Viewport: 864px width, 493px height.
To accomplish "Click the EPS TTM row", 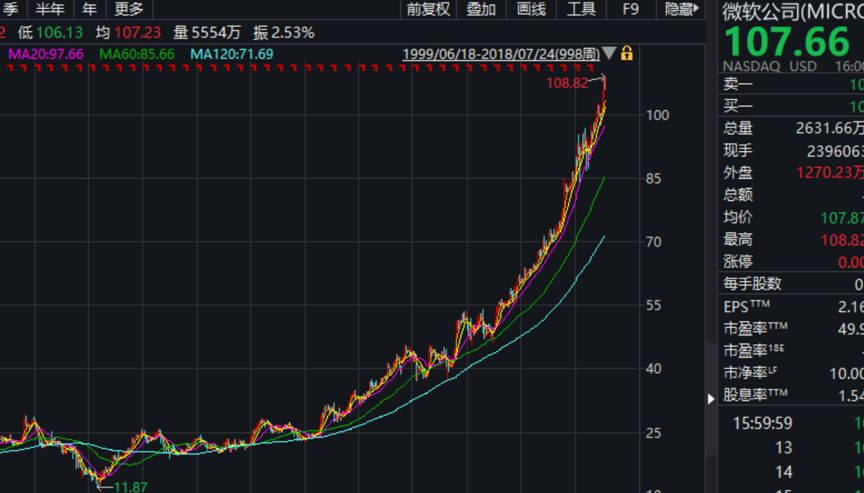I will (793, 306).
